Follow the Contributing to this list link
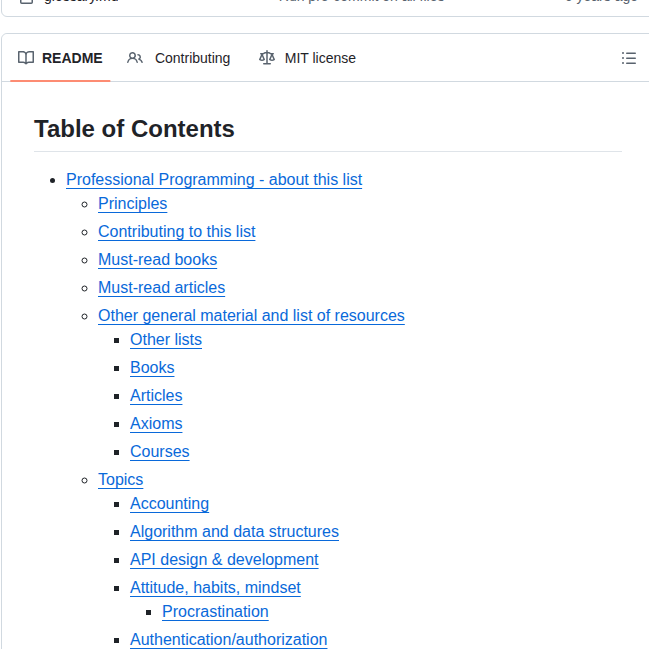The width and height of the screenshot is (649, 649). pyautogui.click(x=176, y=232)
